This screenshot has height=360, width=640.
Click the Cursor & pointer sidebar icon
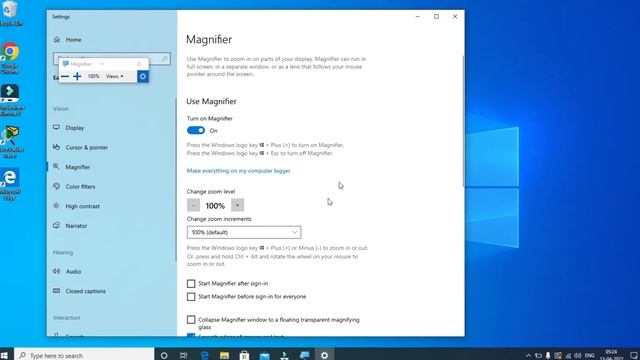click(x=56, y=147)
